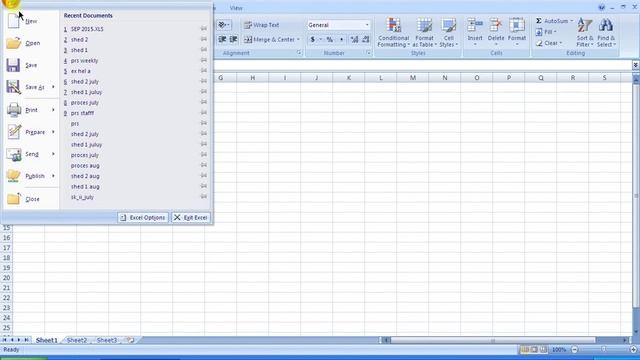640x360 pixels.
Task: Click the New document icon
Action: 13,20
